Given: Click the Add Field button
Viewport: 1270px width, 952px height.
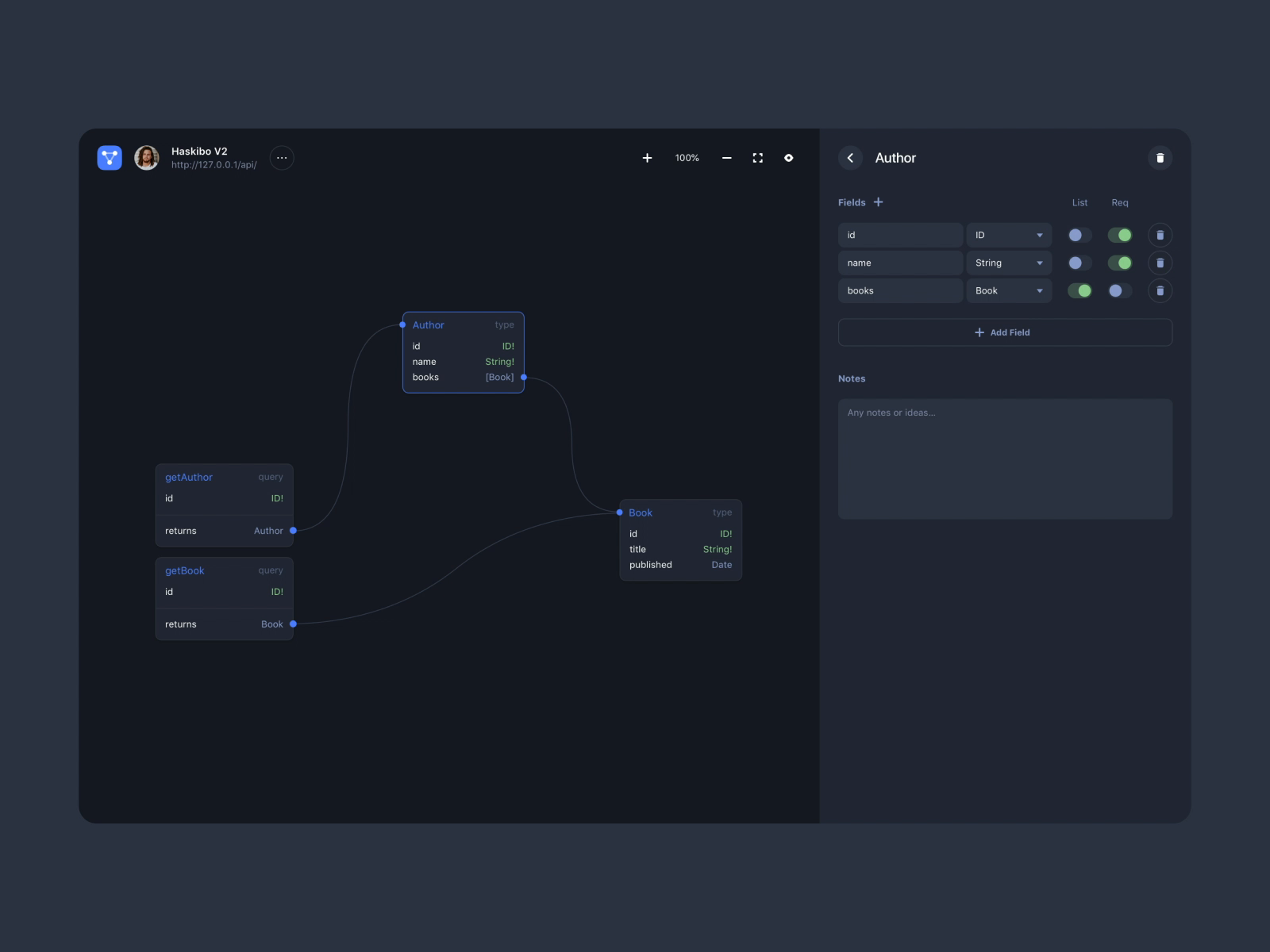Looking at the screenshot, I should 1004,332.
